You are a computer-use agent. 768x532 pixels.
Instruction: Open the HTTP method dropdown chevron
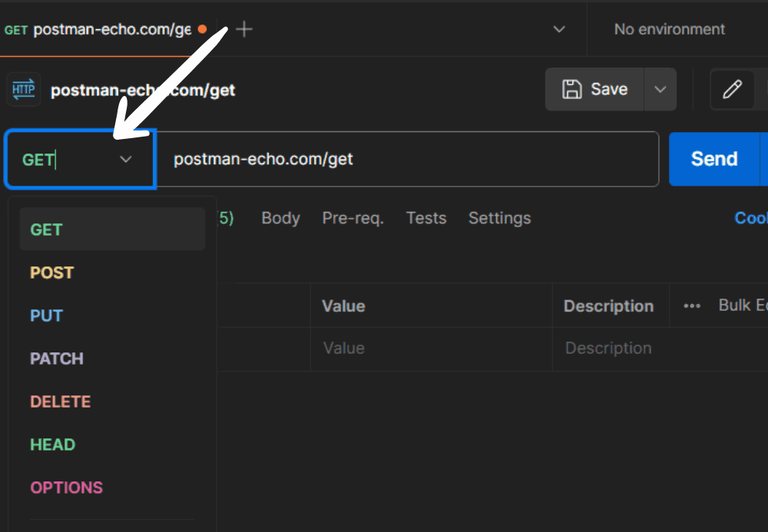pyautogui.click(x=126, y=159)
